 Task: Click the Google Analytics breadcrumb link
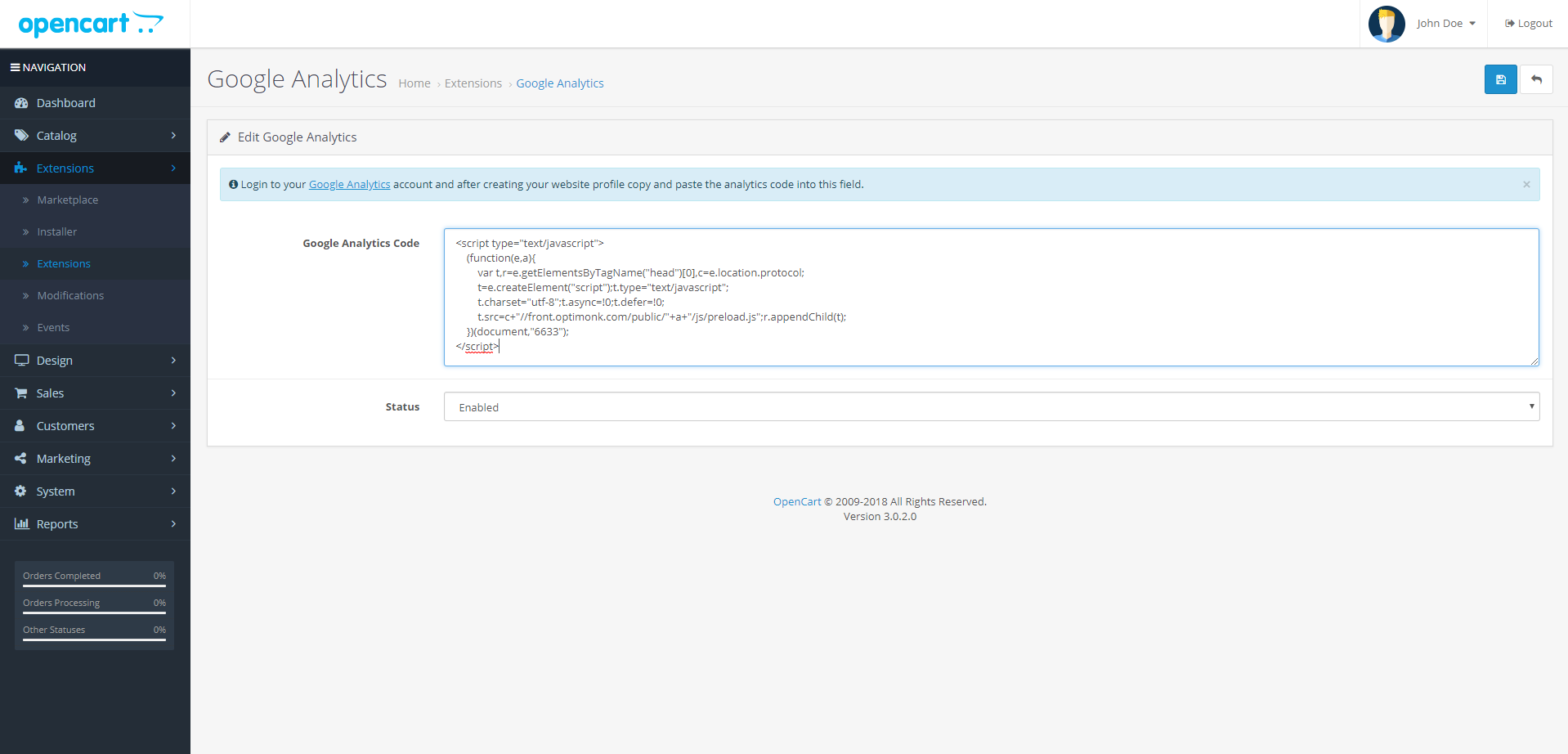pyautogui.click(x=560, y=83)
